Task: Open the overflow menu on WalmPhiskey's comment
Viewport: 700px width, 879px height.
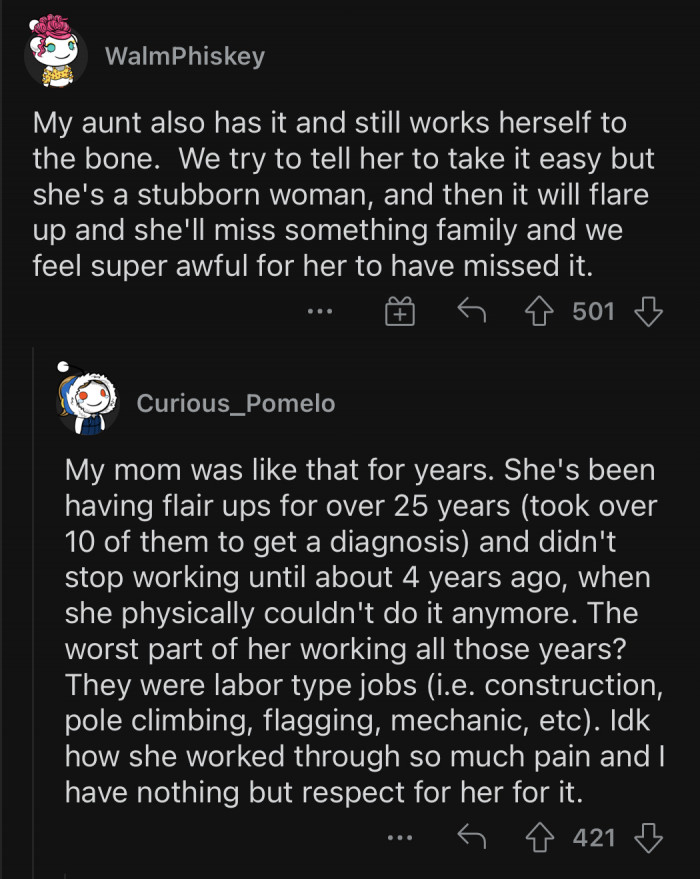Action: pyautogui.click(x=320, y=311)
